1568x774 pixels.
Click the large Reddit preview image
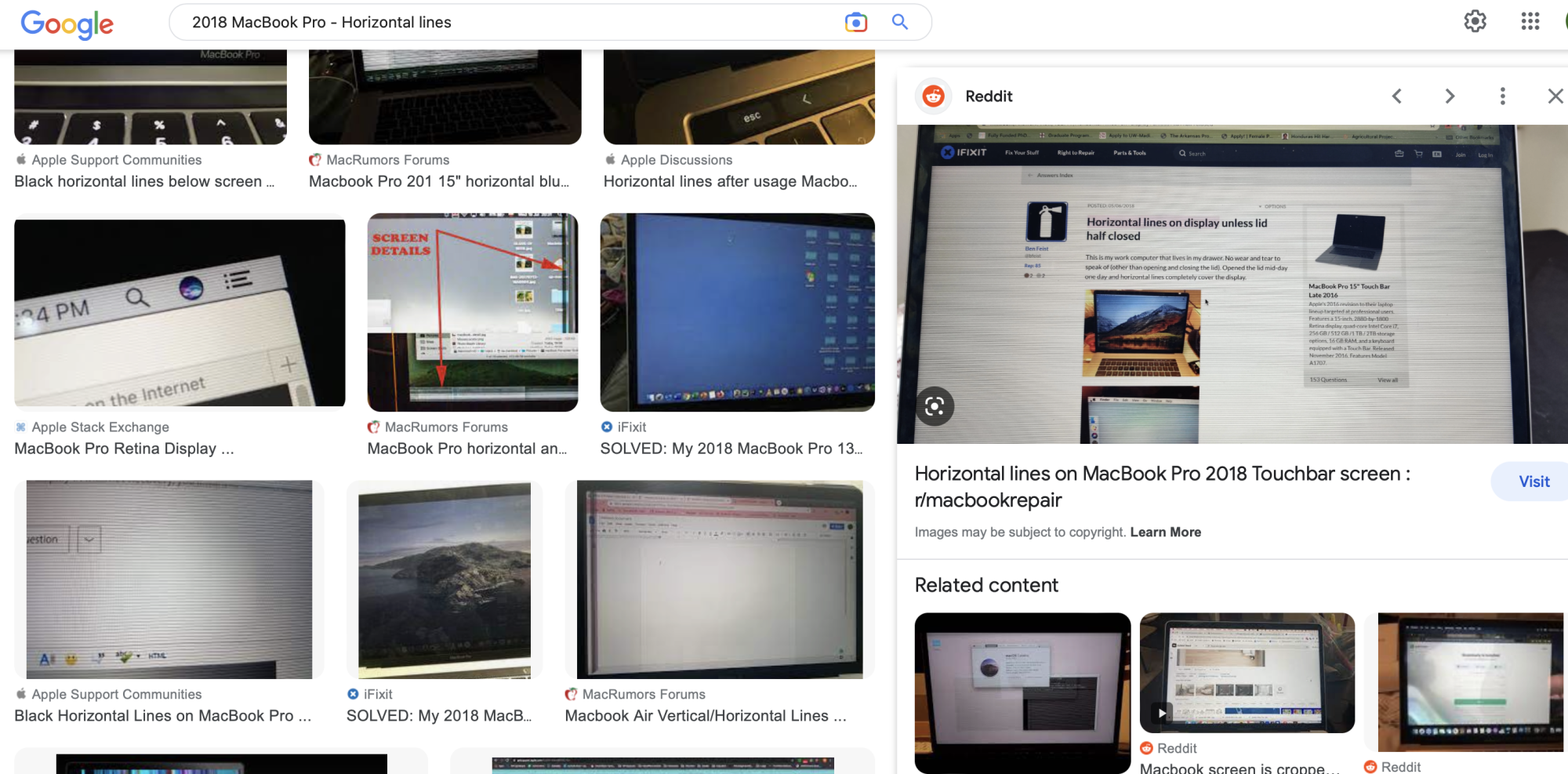[x=1232, y=284]
